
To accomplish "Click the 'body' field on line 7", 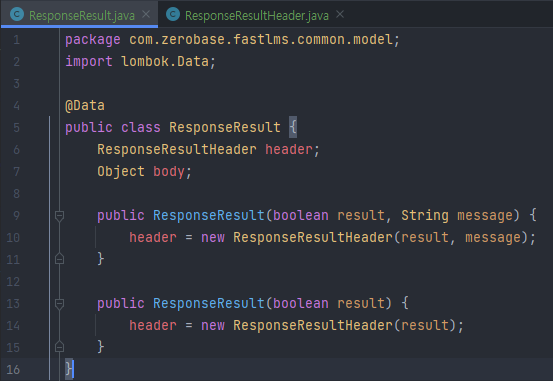I will pos(169,171).
